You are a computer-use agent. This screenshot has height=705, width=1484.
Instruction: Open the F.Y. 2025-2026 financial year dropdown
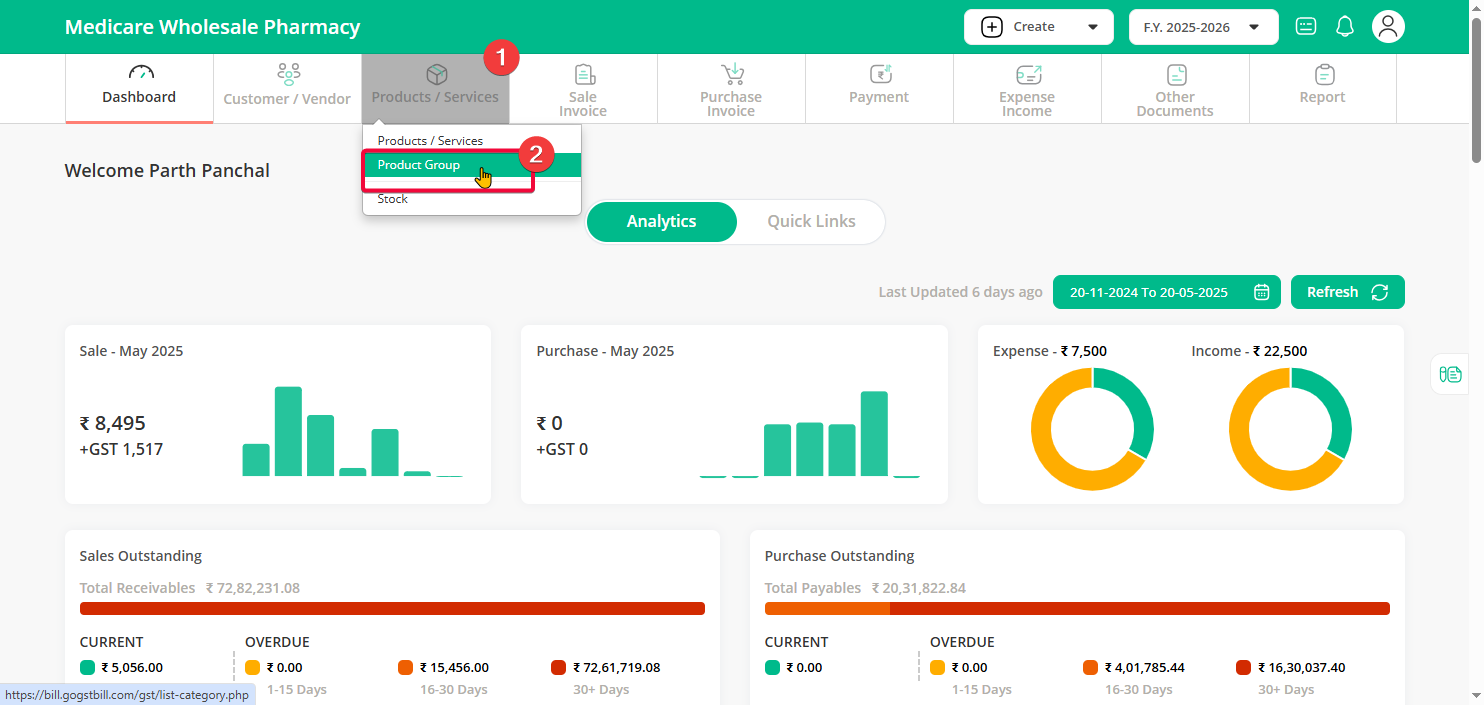click(1203, 27)
